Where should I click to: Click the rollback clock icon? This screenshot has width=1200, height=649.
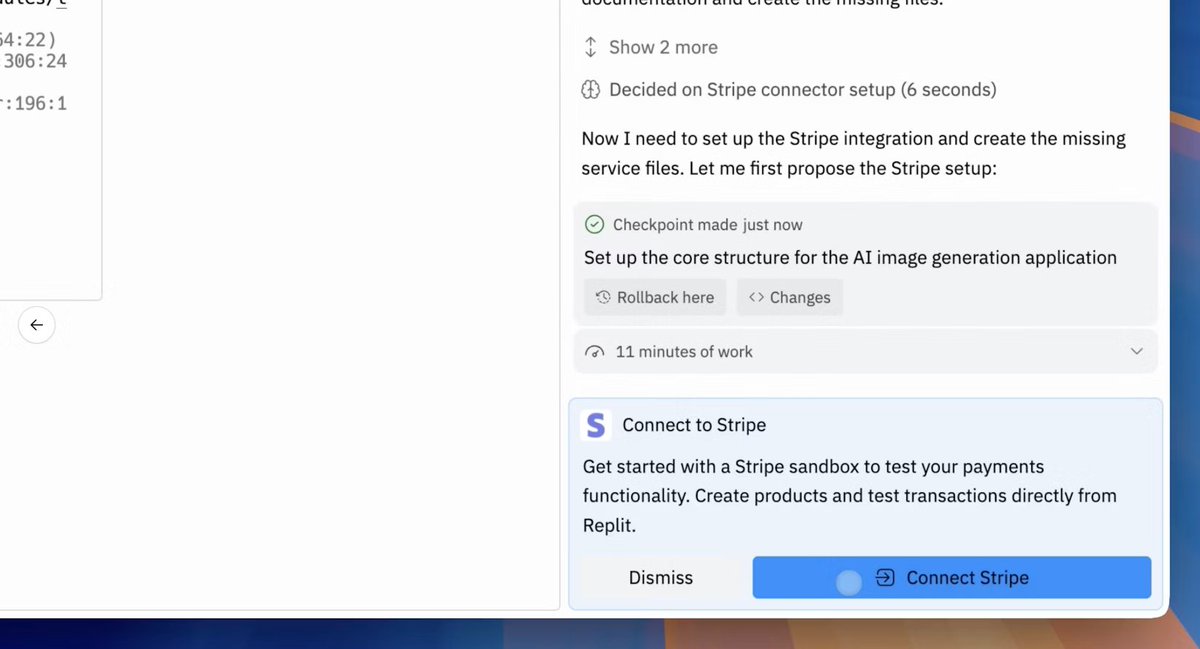(x=603, y=297)
